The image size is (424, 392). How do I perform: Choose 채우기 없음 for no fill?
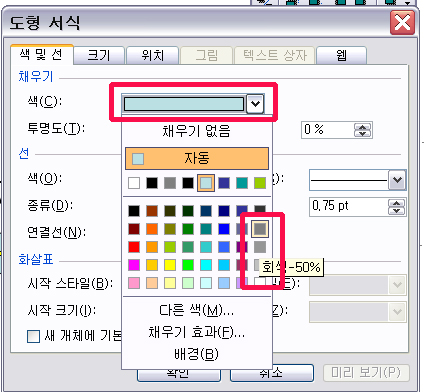pos(197,131)
